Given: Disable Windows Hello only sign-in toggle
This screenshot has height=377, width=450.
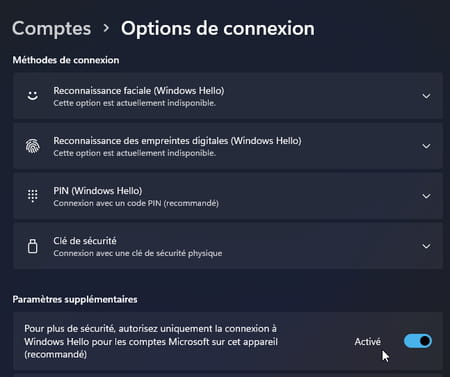Looking at the screenshot, I should pos(418,341).
